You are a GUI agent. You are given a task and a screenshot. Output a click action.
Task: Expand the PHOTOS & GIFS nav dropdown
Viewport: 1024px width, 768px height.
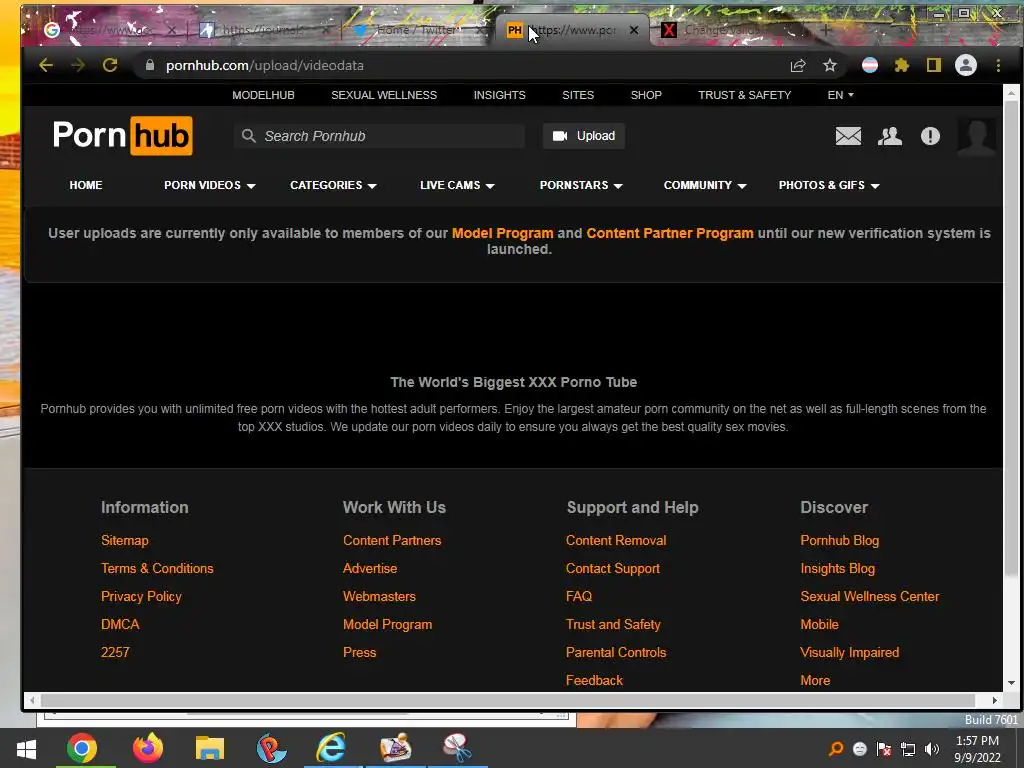pyautogui.click(x=829, y=185)
